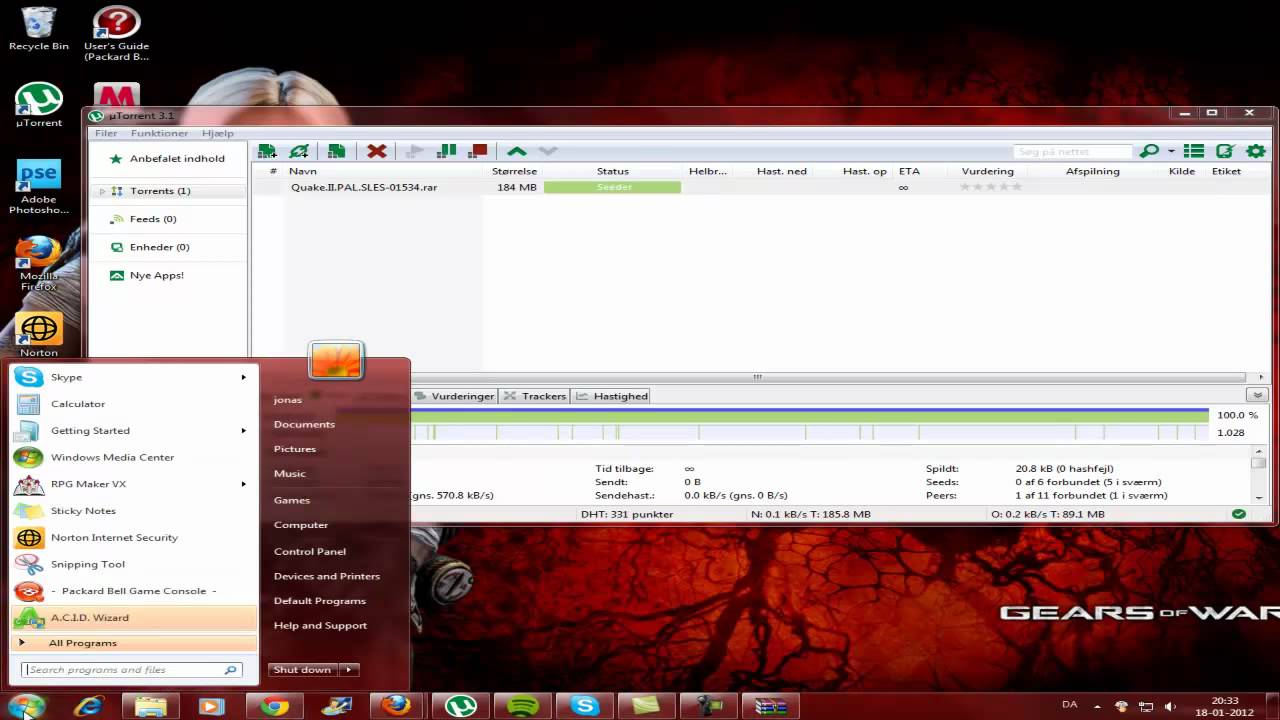Screen dimensions: 1280x720
Task: Expand Skype jump list arrow
Action: tap(243, 377)
